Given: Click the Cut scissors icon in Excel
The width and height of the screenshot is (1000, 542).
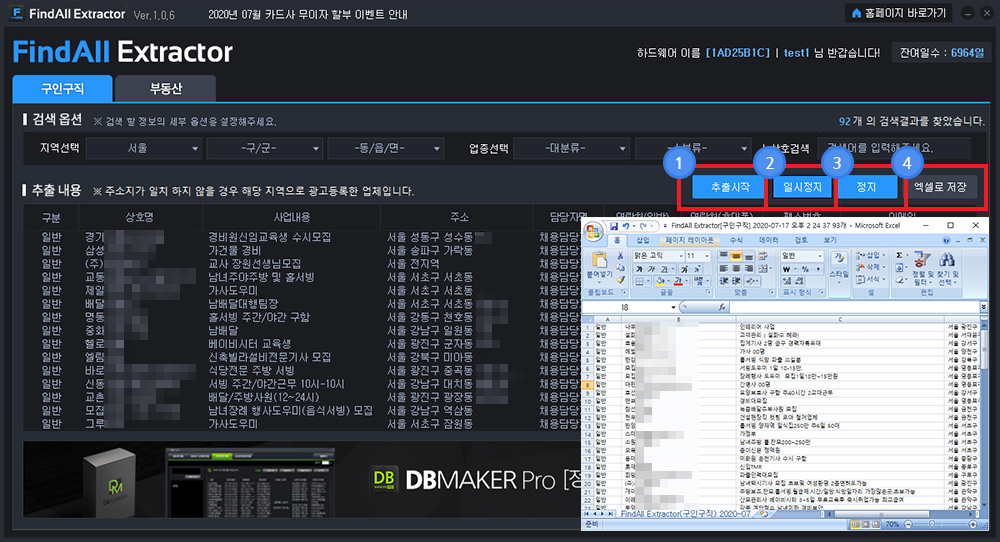Looking at the screenshot, I should [x=620, y=256].
